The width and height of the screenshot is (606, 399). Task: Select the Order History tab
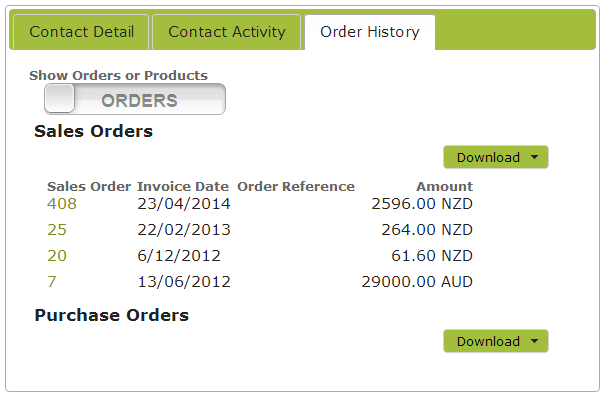tap(370, 32)
